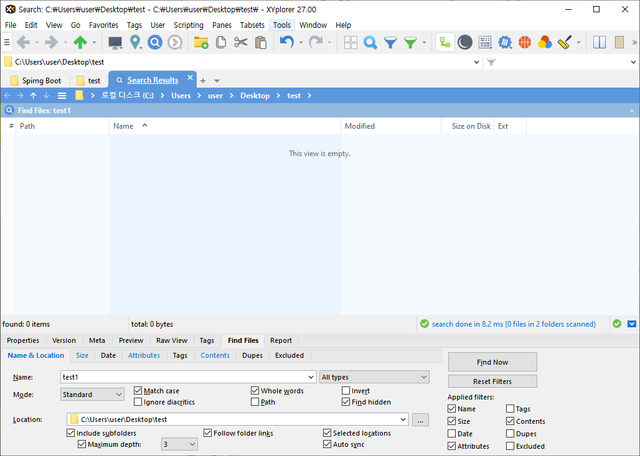Open the Favorites menu
This screenshot has width=640, height=456.
tap(103, 25)
